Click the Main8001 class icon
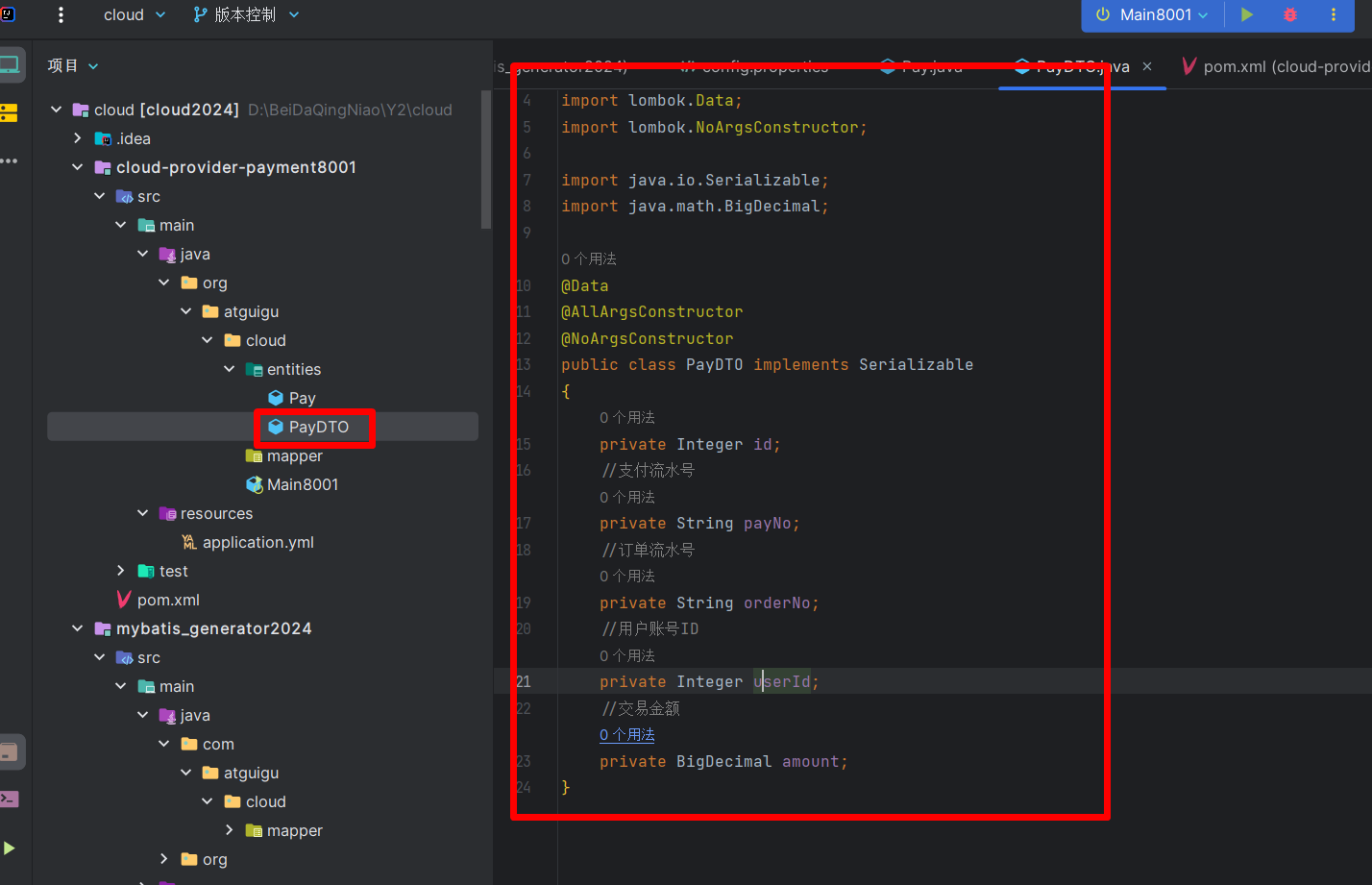1372x885 pixels. tap(255, 484)
